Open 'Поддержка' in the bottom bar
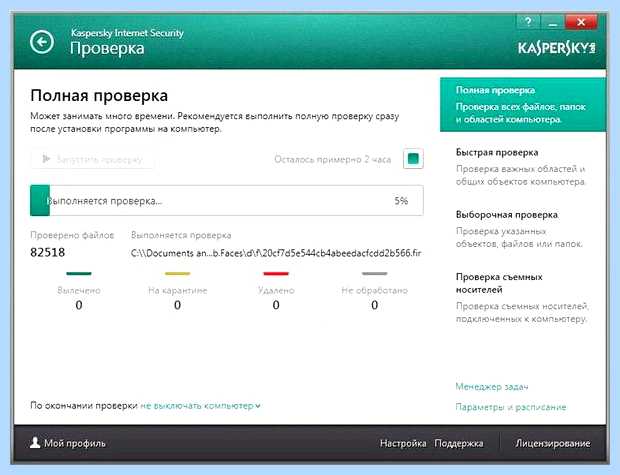 tap(459, 443)
